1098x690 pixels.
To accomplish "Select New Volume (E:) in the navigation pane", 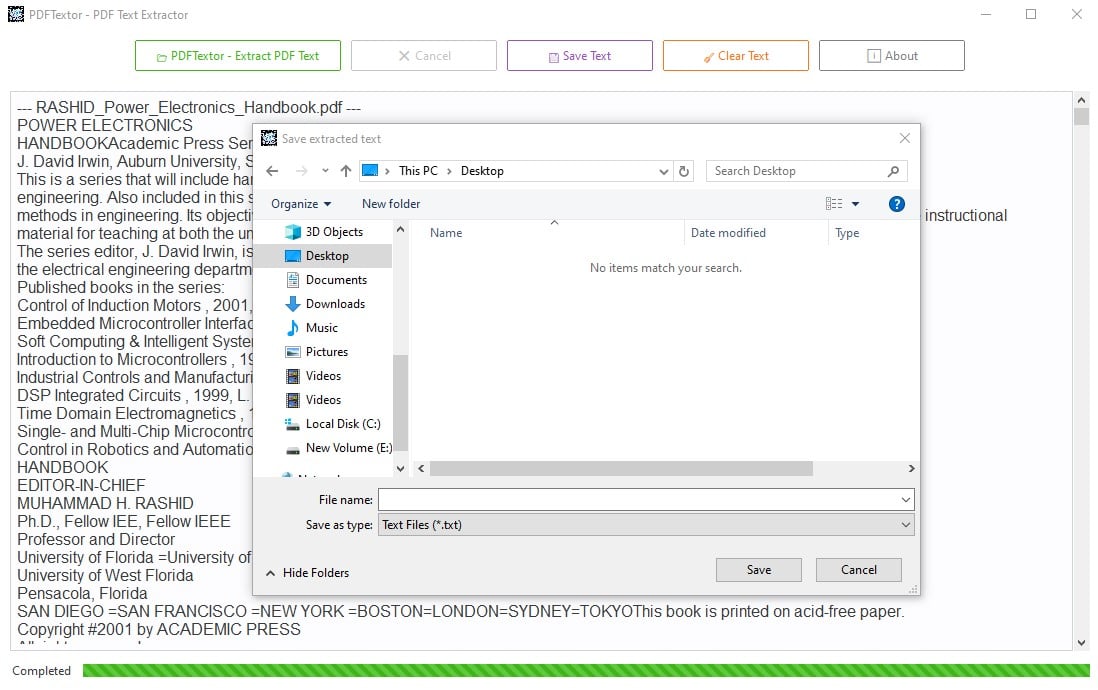I will (x=348, y=448).
